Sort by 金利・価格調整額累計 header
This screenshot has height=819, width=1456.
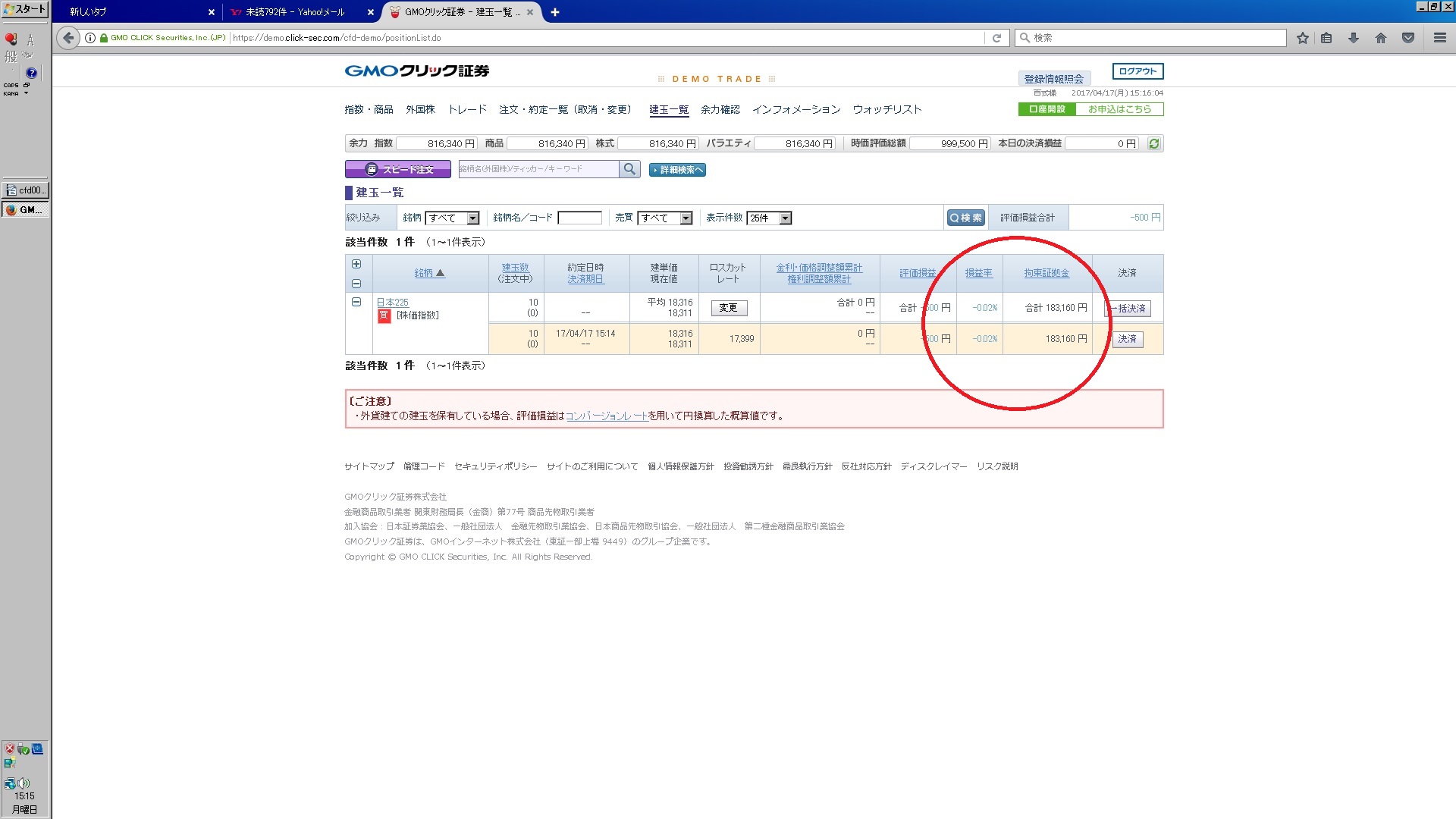point(819,268)
